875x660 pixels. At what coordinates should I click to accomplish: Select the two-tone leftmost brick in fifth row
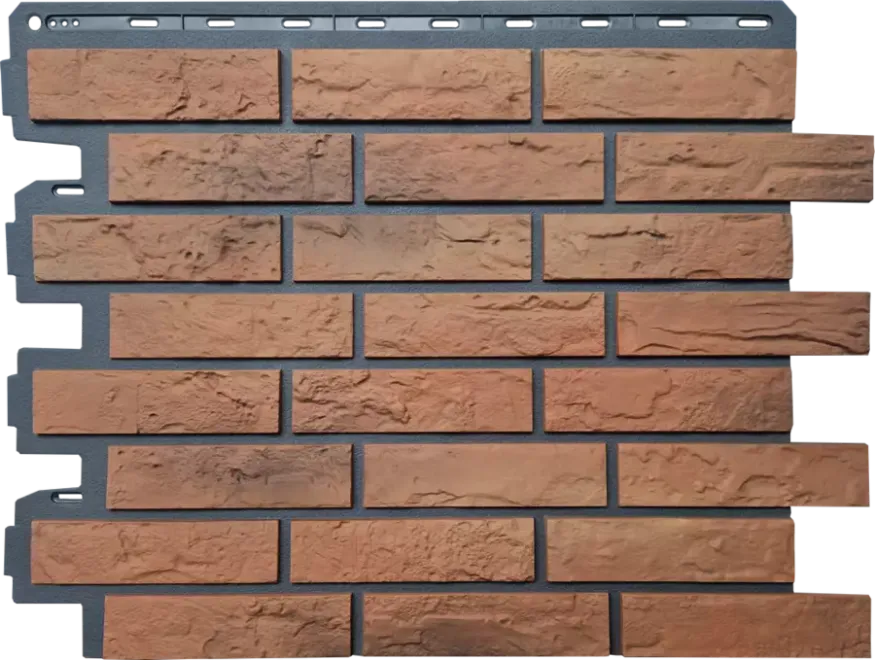coord(156,402)
